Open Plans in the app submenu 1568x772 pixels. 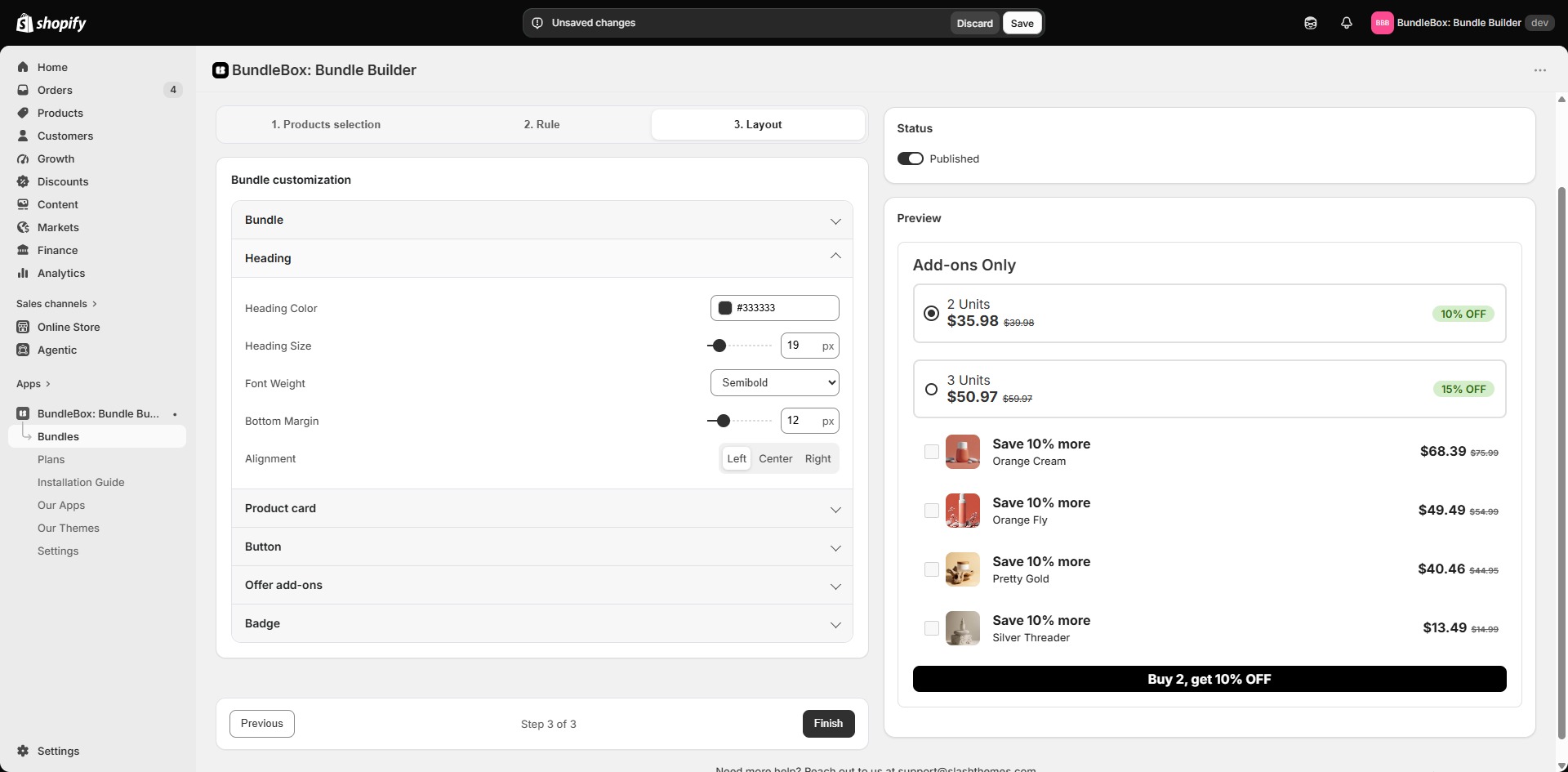click(x=51, y=459)
